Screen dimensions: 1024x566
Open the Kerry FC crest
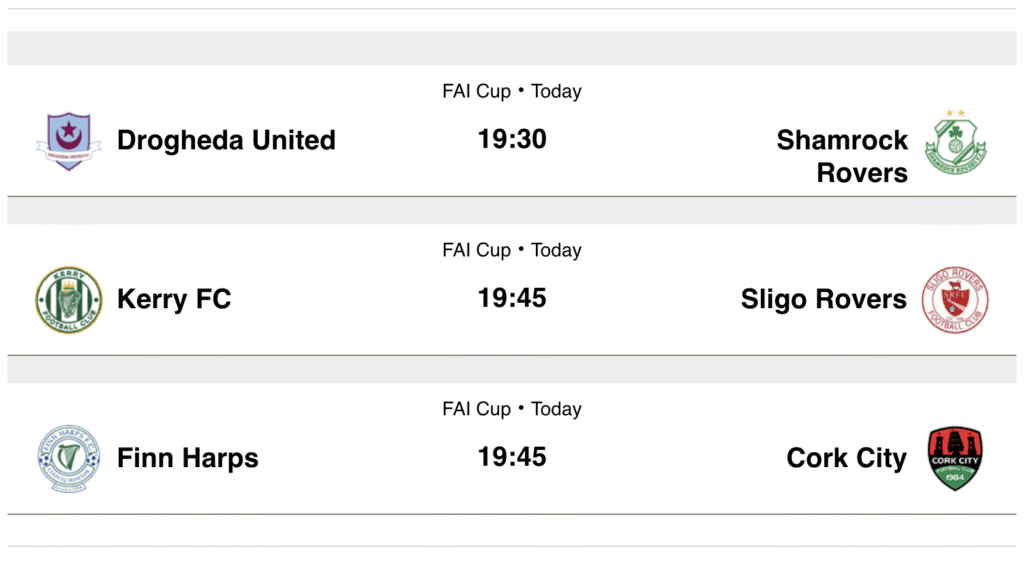pyautogui.click(x=68, y=299)
